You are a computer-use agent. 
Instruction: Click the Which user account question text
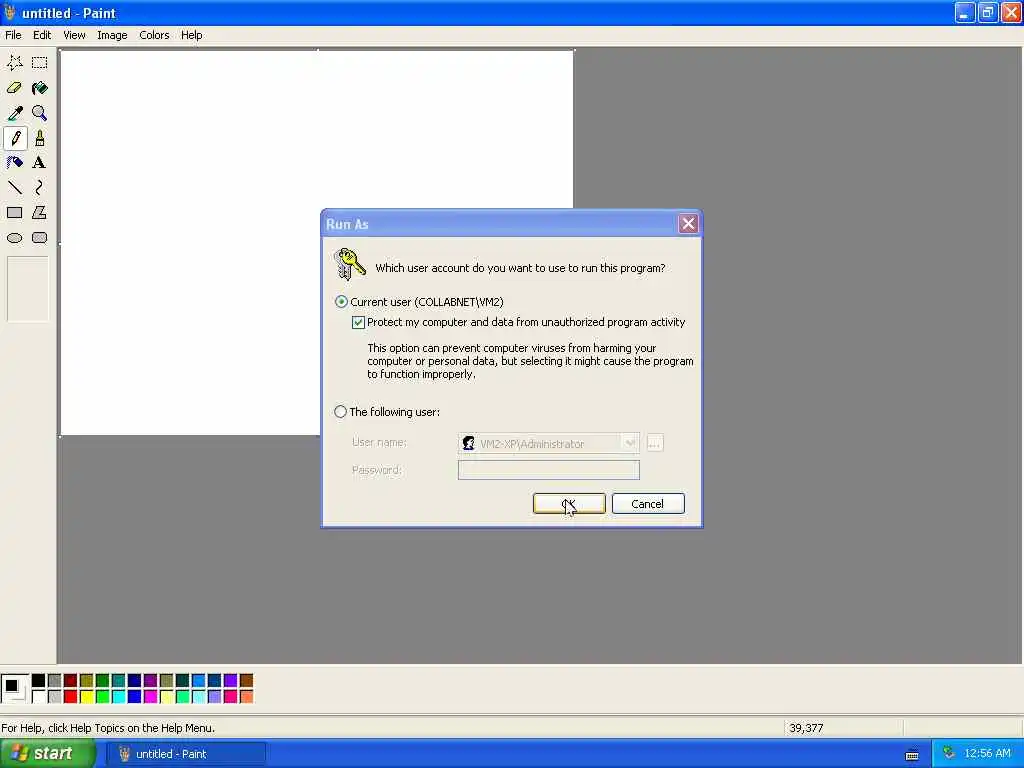[520, 268]
